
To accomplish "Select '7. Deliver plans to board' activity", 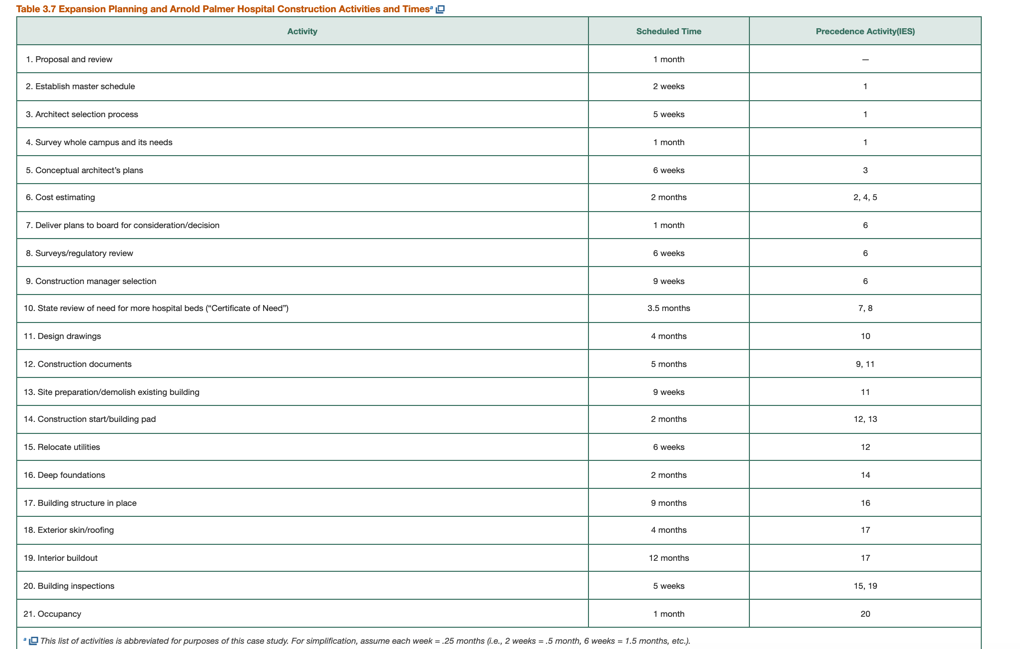I will (x=122, y=225).
